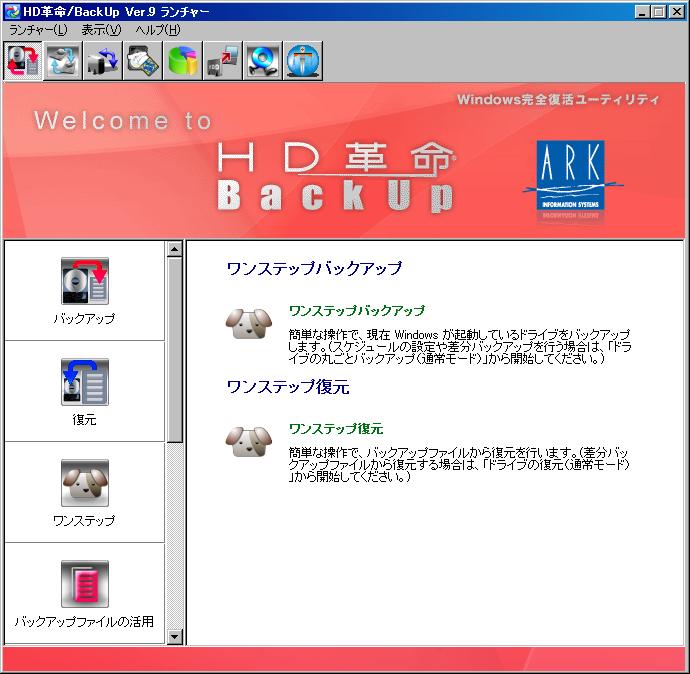This screenshot has height=674, width=690.
Task: Click the blue disc toolbar icon
Action: (x=263, y=61)
